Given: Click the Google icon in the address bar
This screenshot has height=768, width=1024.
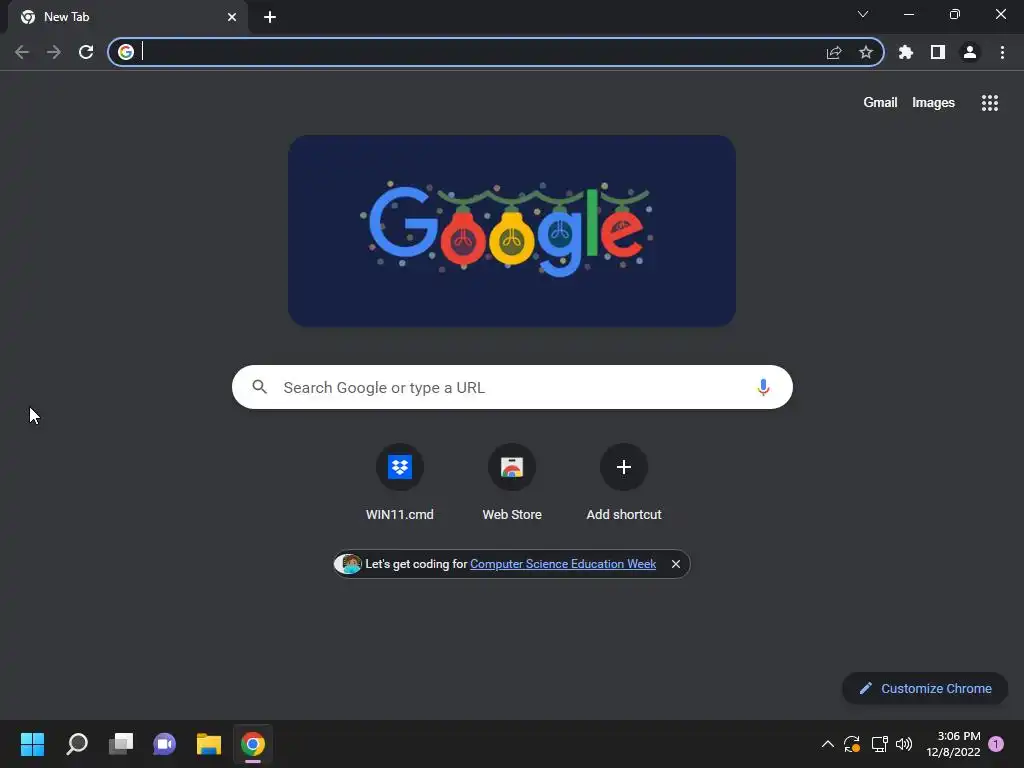Looking at the screenshot, I should coord(126,52).
